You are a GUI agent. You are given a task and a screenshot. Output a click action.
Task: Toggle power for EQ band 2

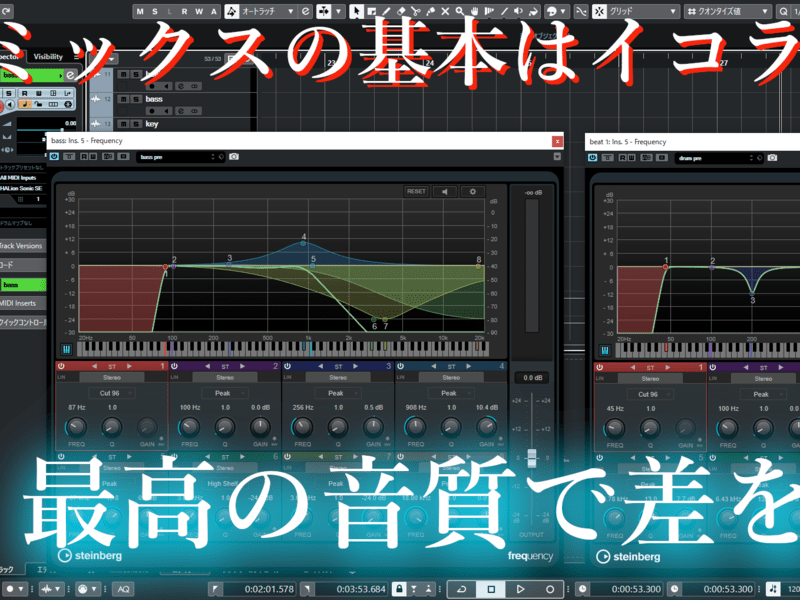click(174, 368)
